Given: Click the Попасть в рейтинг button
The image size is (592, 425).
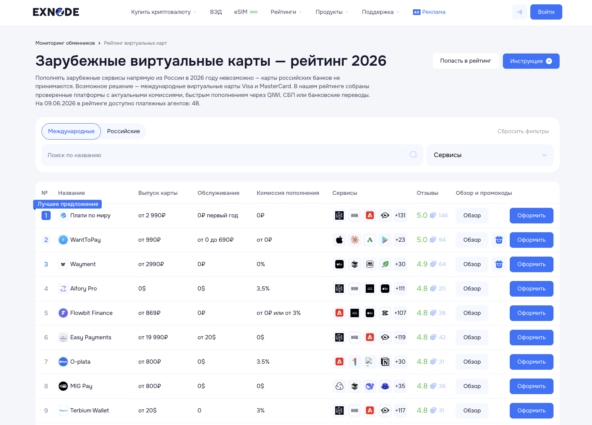Looking at the screenshot, I should (x=465, y=61).
